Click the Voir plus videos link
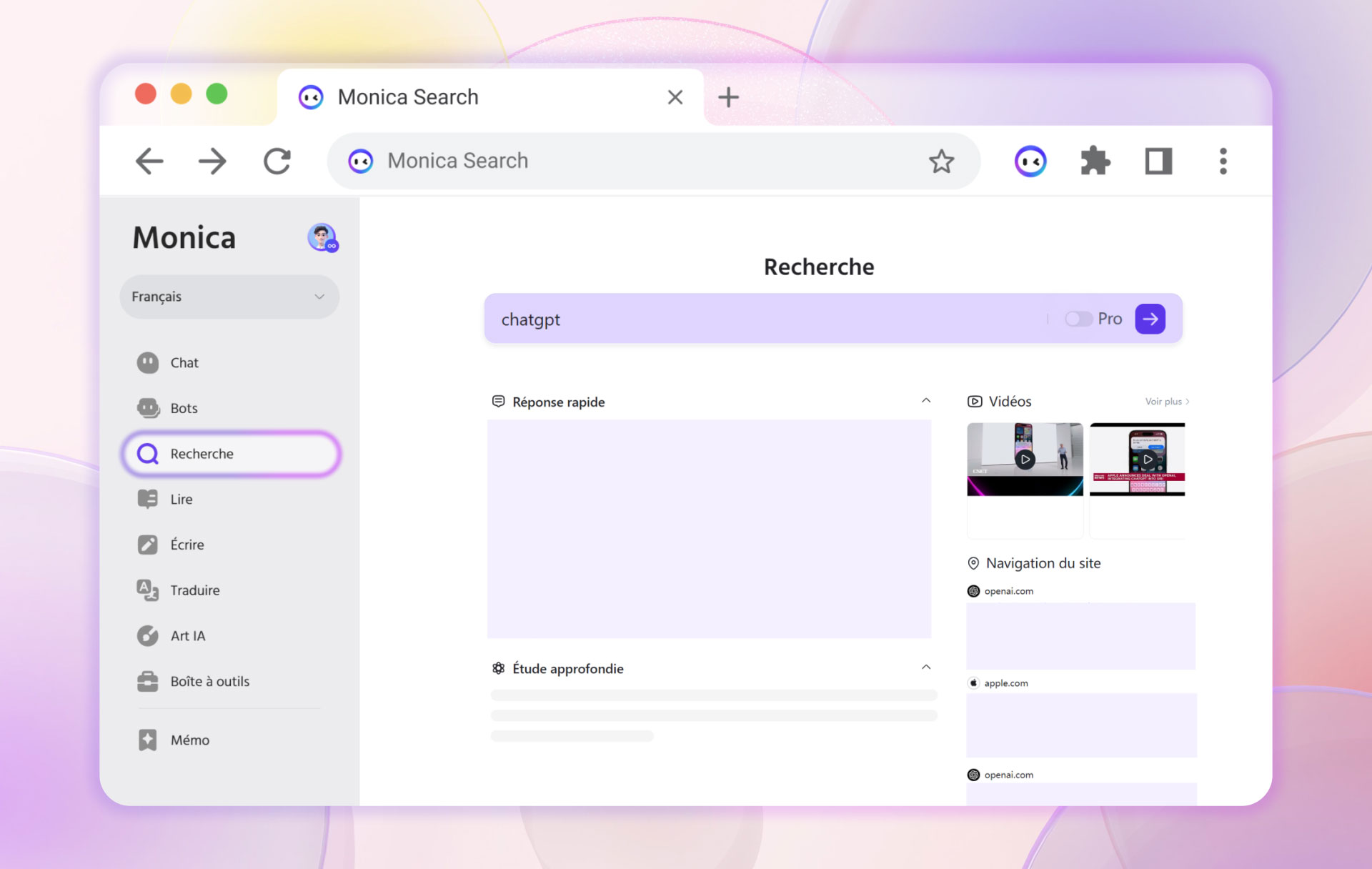 1166,402
